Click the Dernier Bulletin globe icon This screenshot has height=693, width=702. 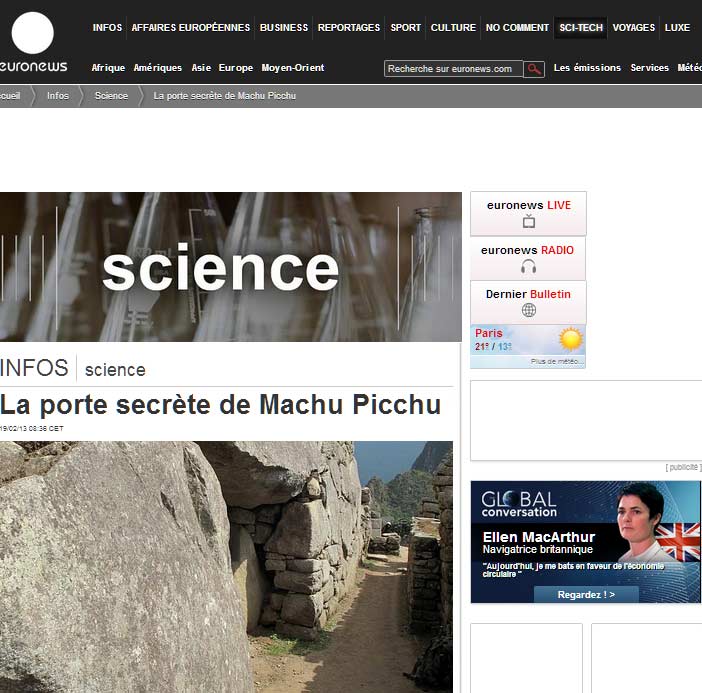pyautogui.click(x=529, y=310)
